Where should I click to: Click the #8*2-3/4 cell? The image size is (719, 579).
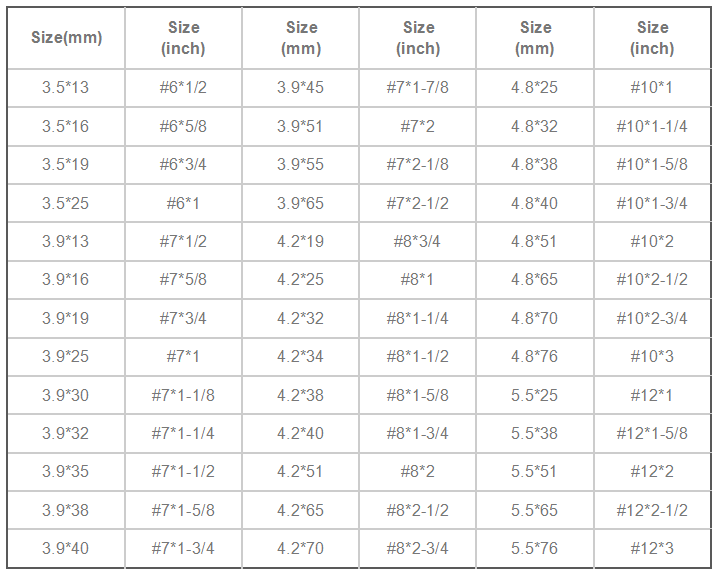pos(417,548)
